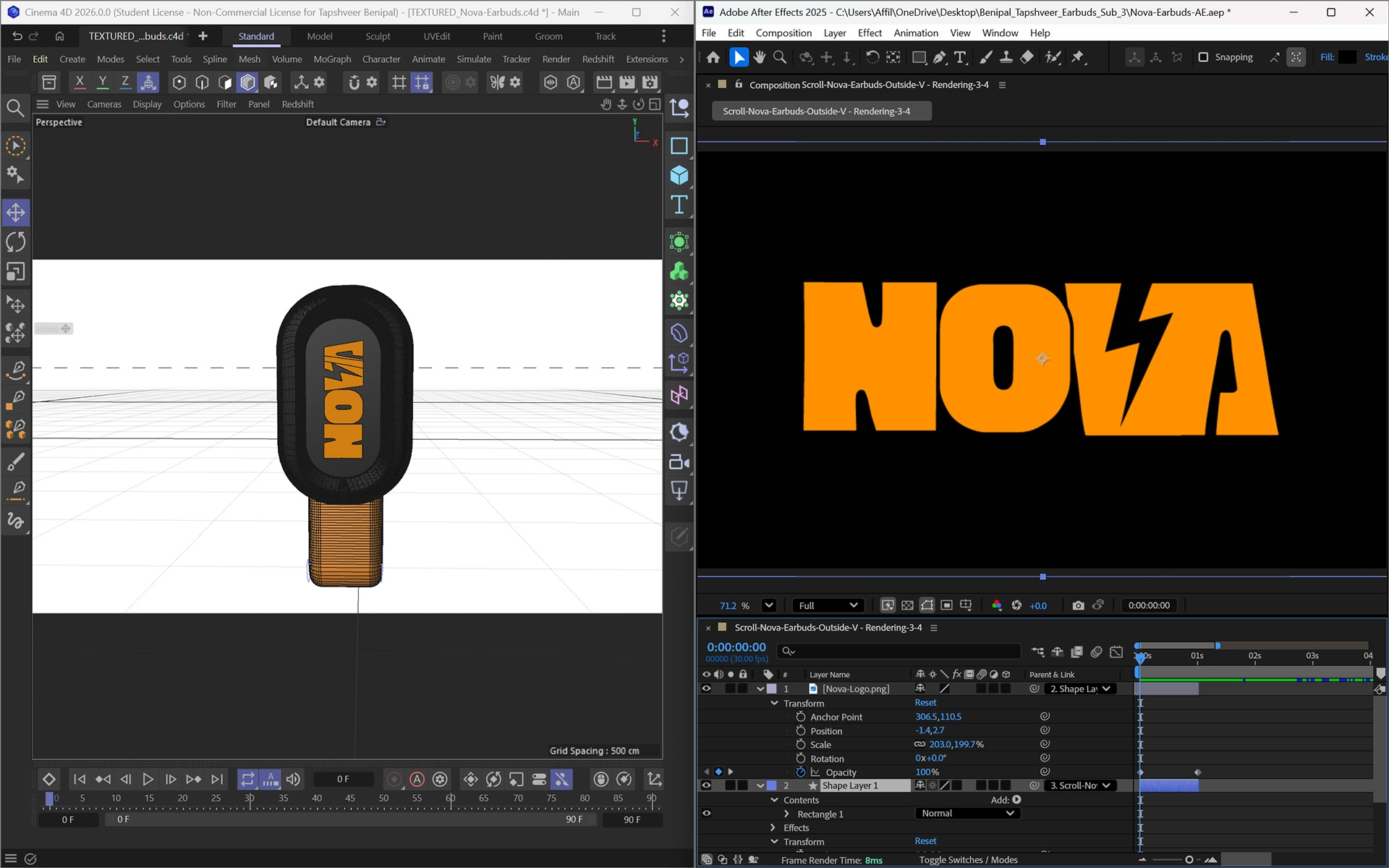
Task: Click the current time display in the timeline
Action: pos(737,646)
